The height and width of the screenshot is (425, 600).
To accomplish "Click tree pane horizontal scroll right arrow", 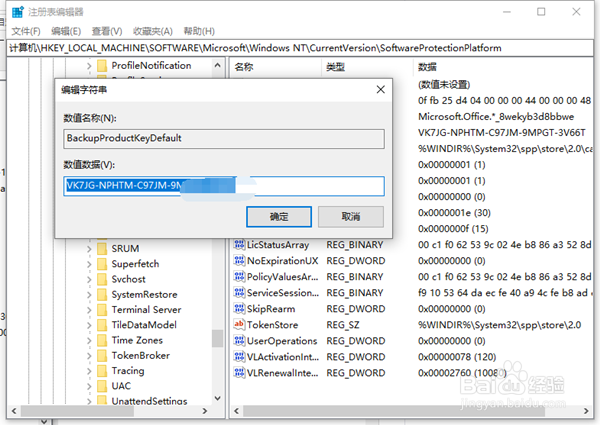I will [x=205, y=411].
